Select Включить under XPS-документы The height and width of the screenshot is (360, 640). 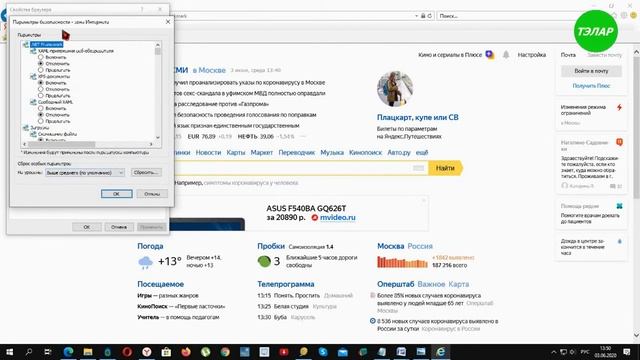click(40, 83)
